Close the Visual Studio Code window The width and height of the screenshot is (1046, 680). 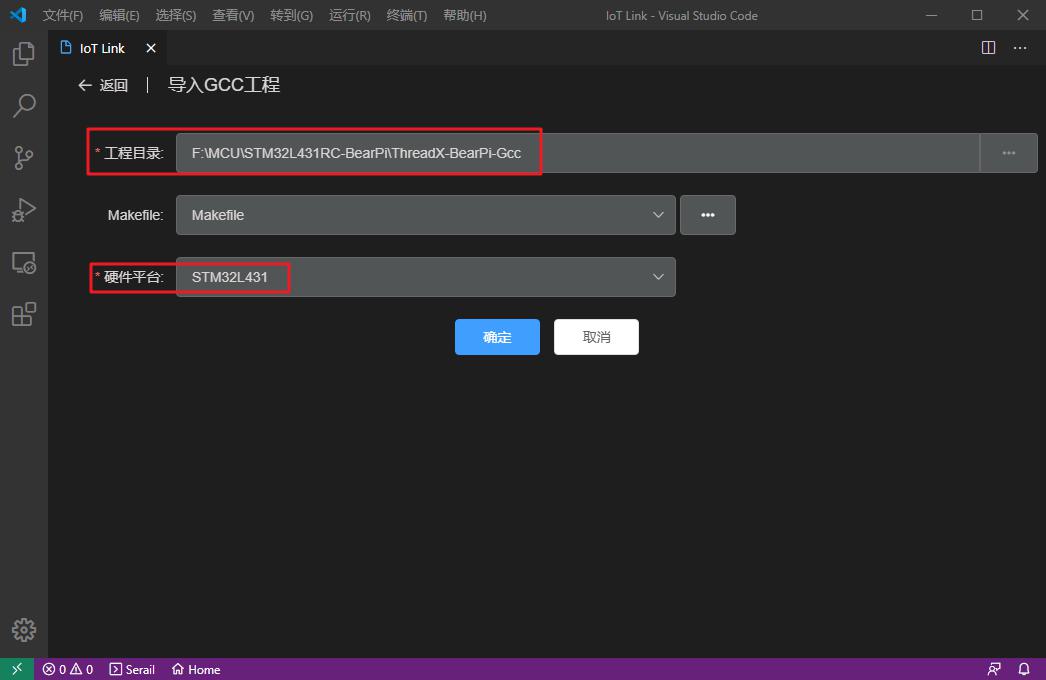coord(1023,15)
